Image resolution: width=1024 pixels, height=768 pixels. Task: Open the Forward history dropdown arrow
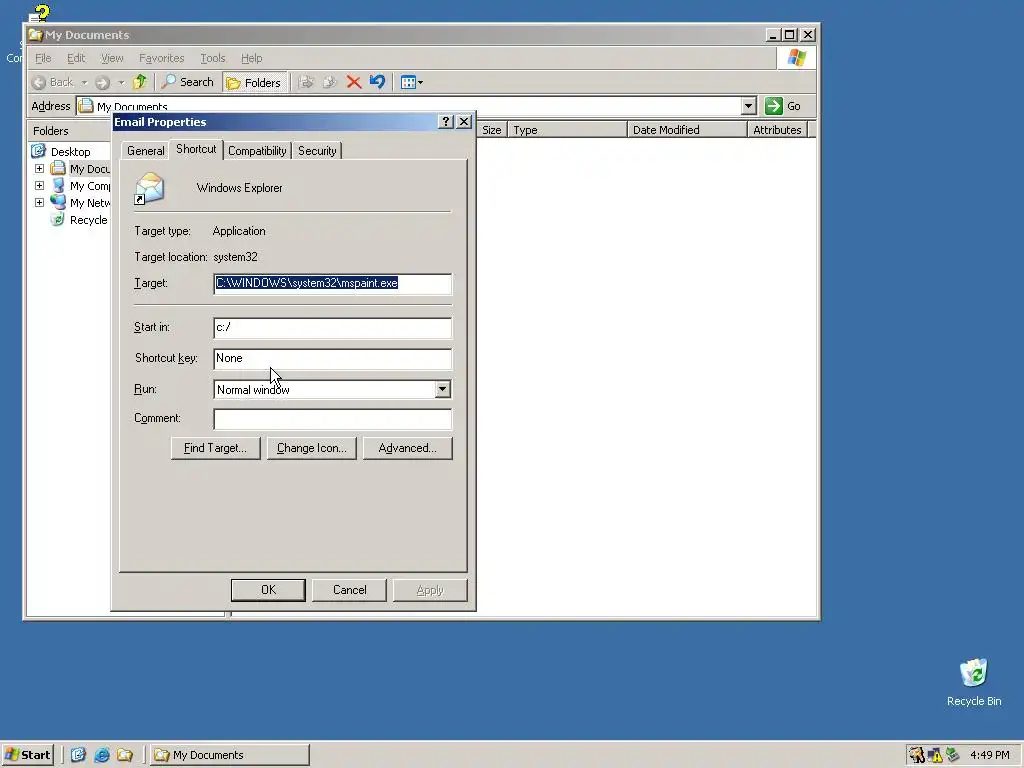point(121,82)
